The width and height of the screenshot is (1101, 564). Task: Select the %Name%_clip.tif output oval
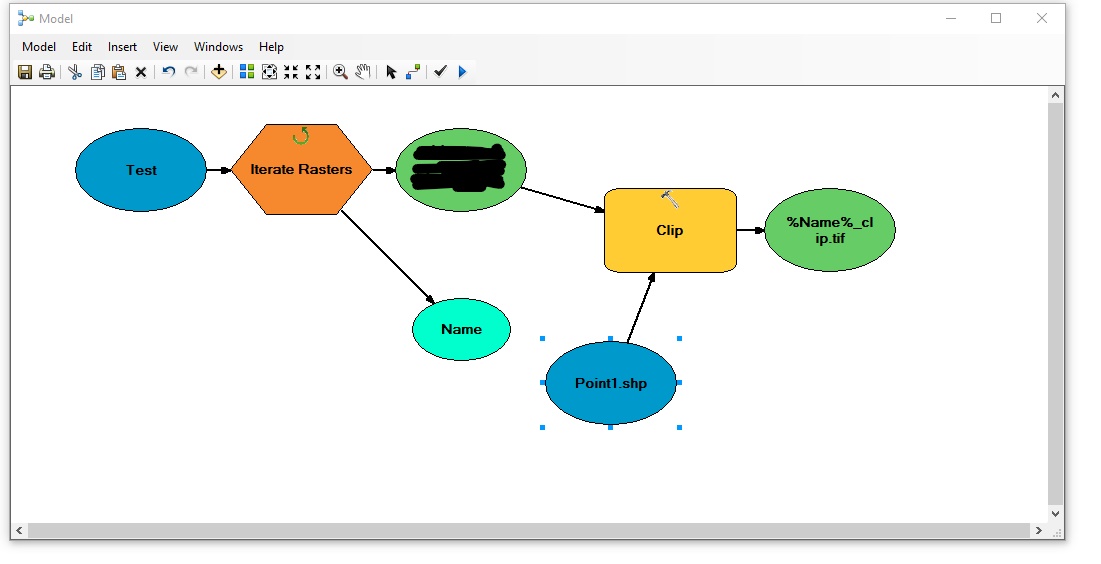pyautogui.click(x=830, y=230)
